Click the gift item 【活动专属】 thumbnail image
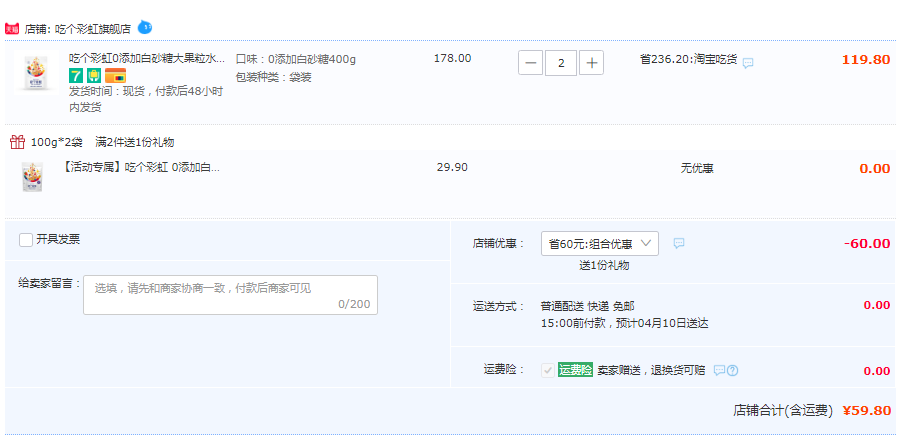The image size is (900, 437). pos(30,177)
